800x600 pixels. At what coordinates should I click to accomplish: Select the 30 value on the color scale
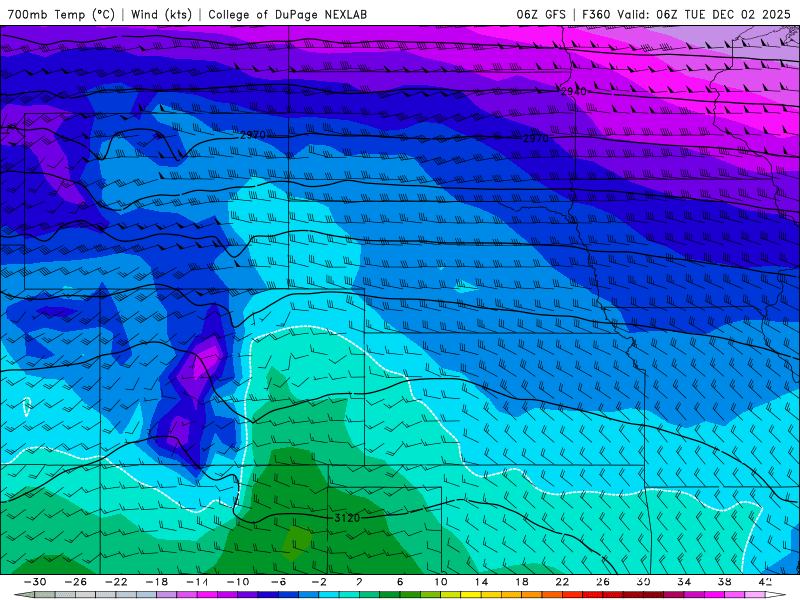(x=643, y=582)
